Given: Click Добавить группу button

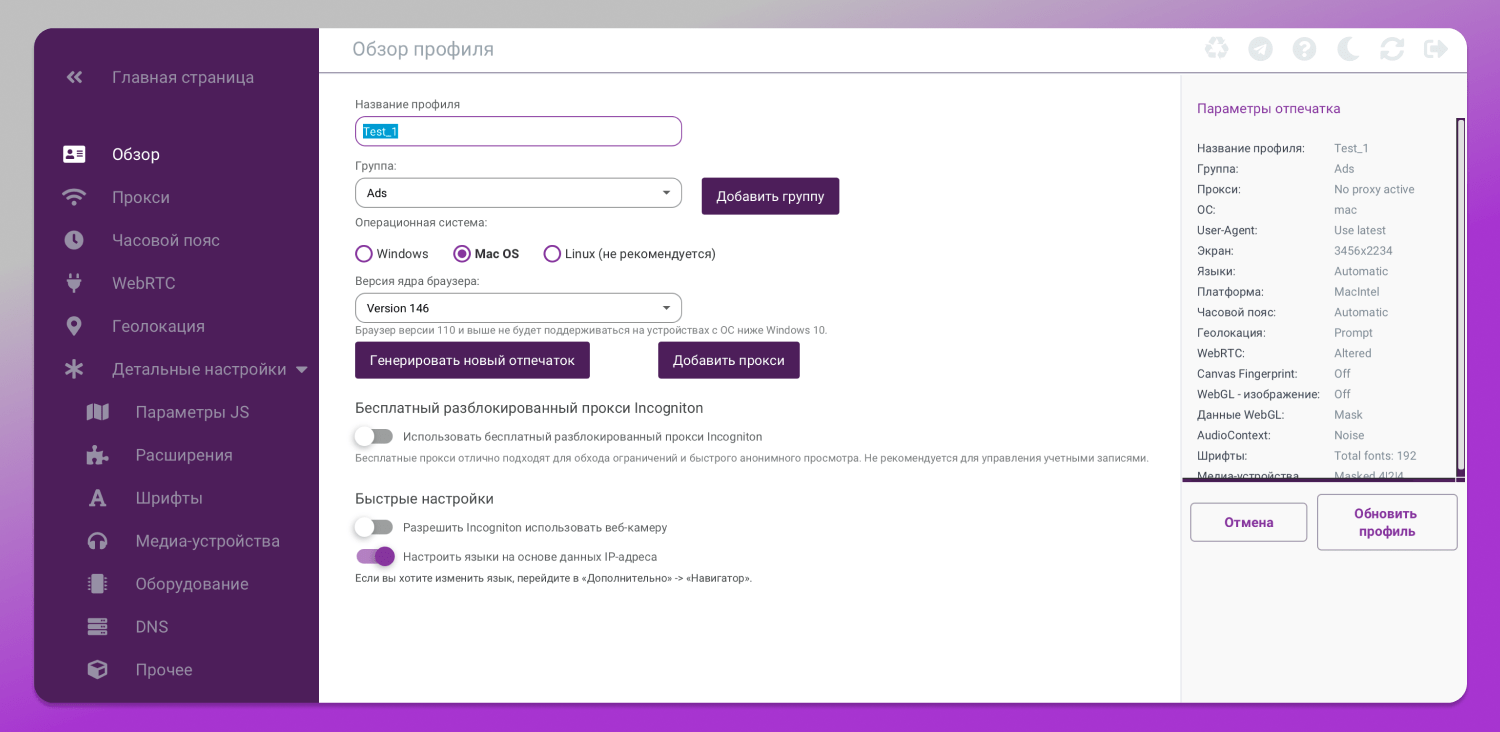Looking at the screenshot, I should click(x=770, y=196).
